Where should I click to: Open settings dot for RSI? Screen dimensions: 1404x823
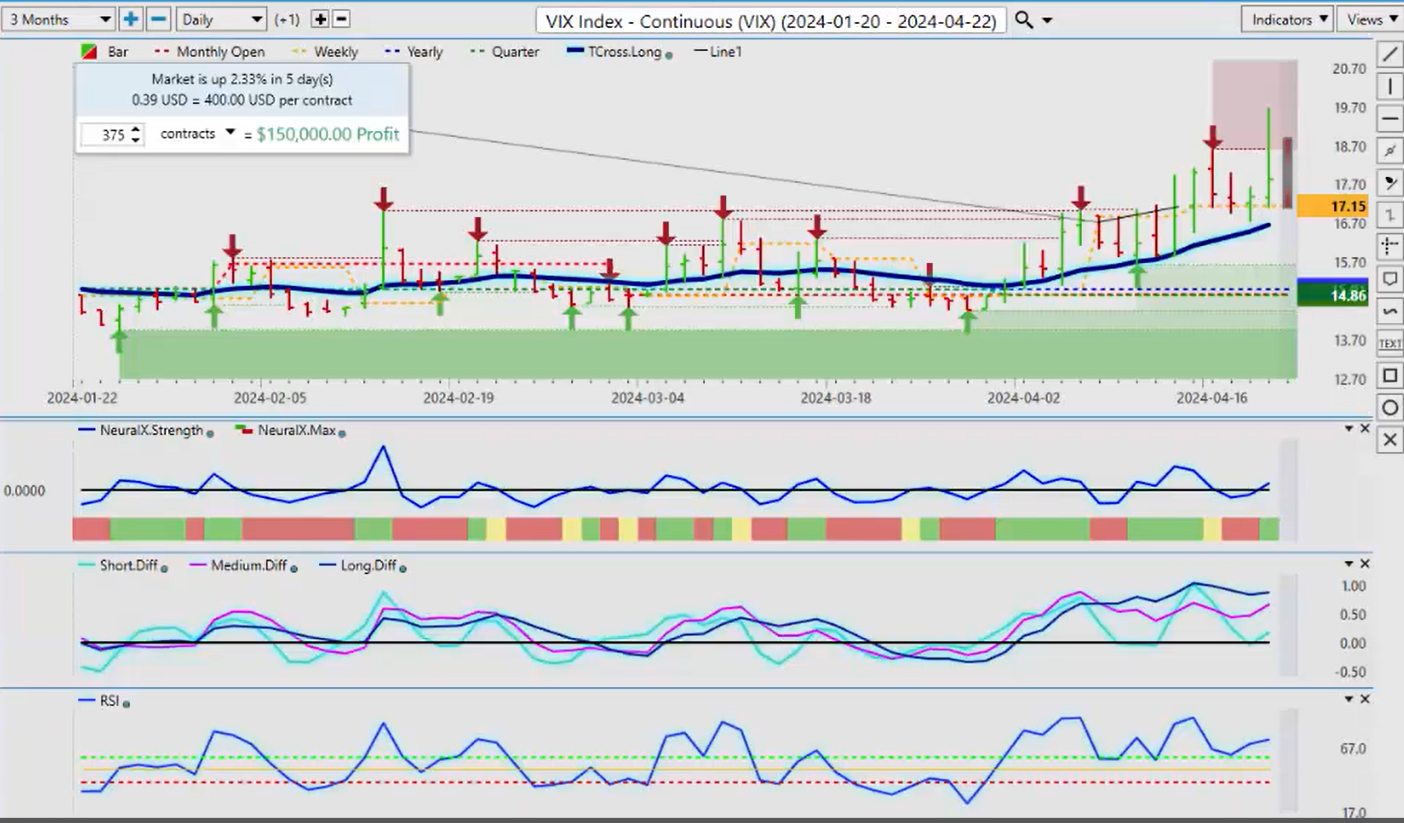(126, 704)
